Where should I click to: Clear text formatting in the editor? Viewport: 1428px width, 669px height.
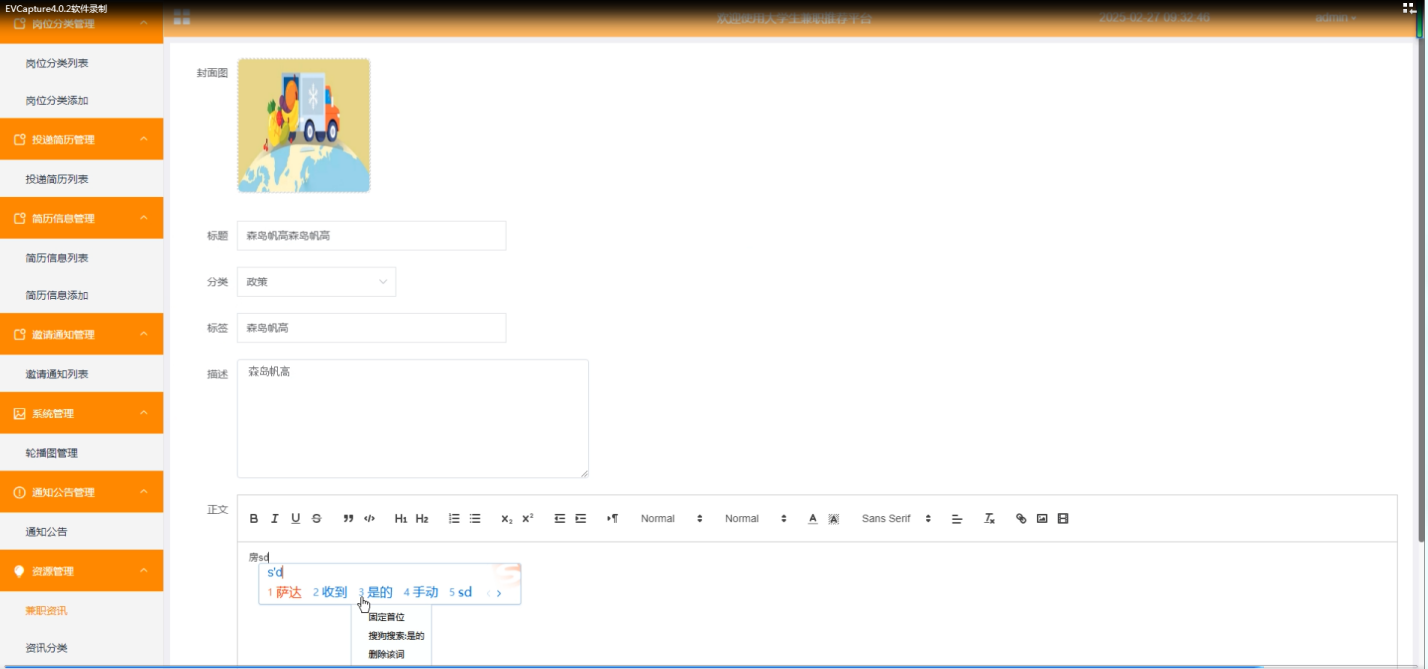tap(989, 519)
